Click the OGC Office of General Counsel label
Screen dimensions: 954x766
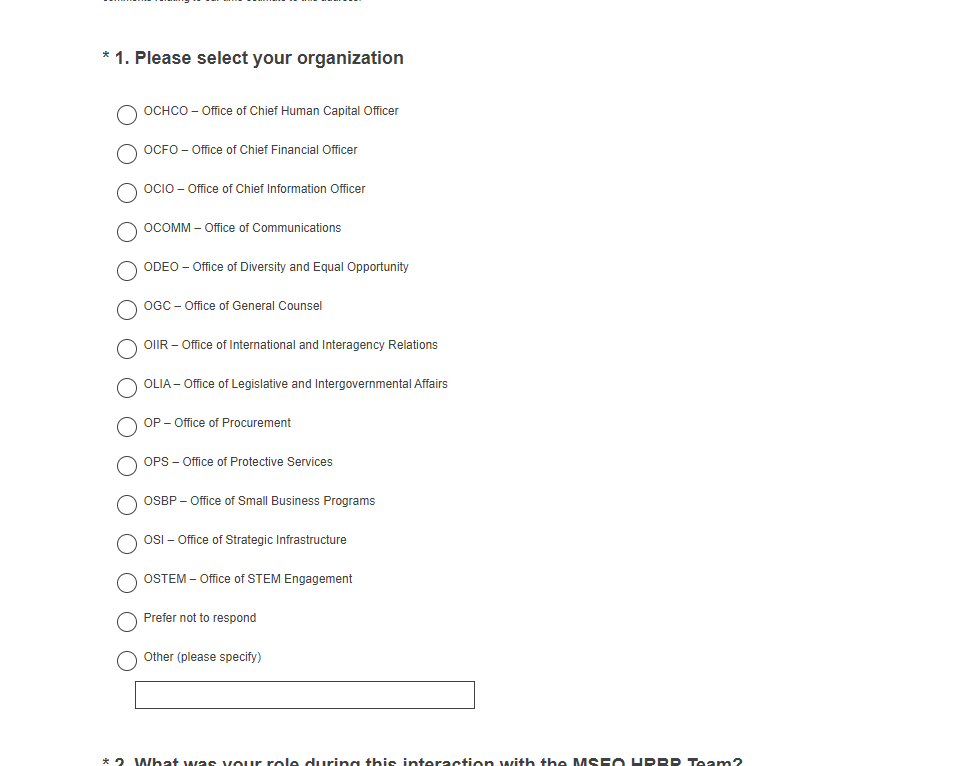(x=233, y=306)
